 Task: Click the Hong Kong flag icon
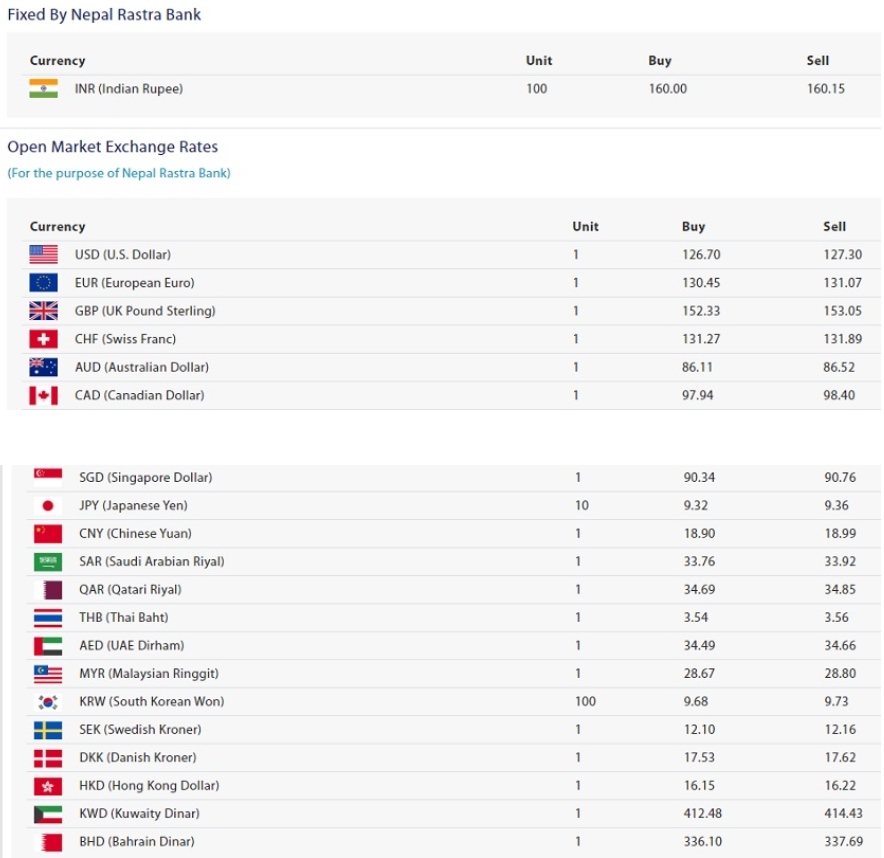(x=48, y=786)
